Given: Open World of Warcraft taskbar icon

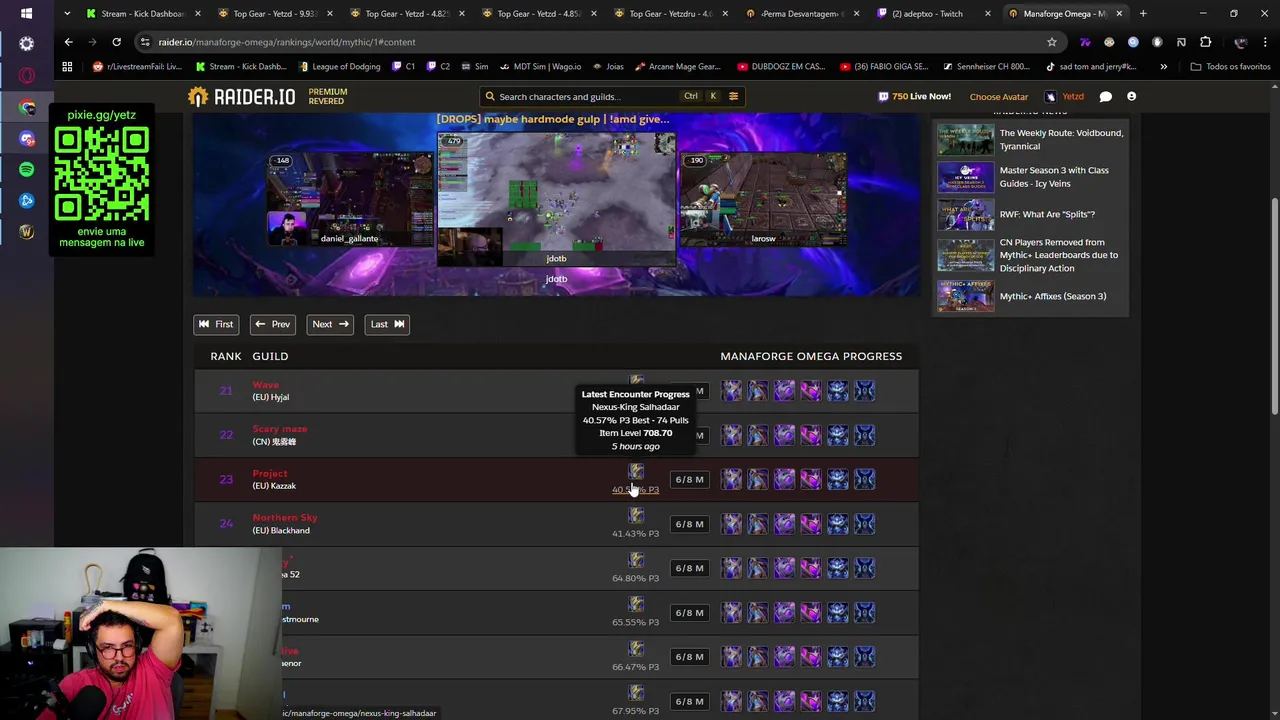Looking at the screenshot, I should 26,232.
